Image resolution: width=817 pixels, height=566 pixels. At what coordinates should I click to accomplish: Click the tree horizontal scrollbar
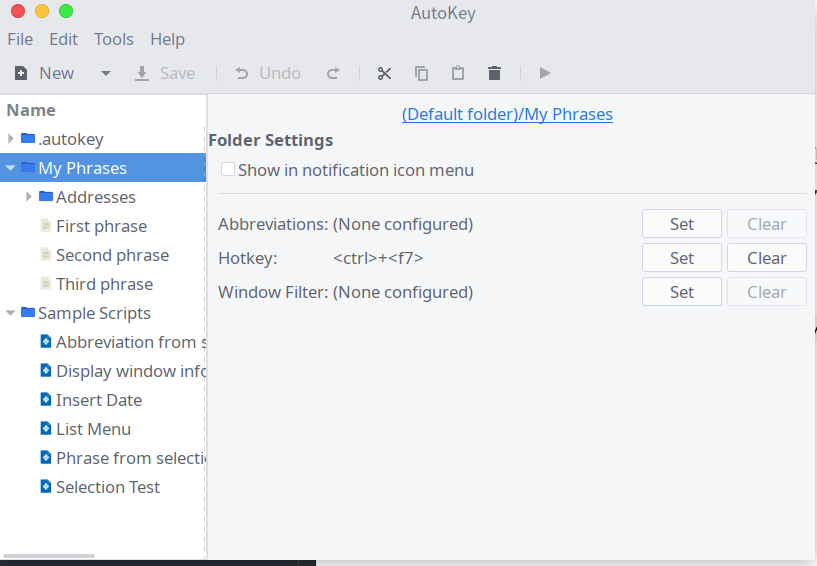tap(49, 556)
